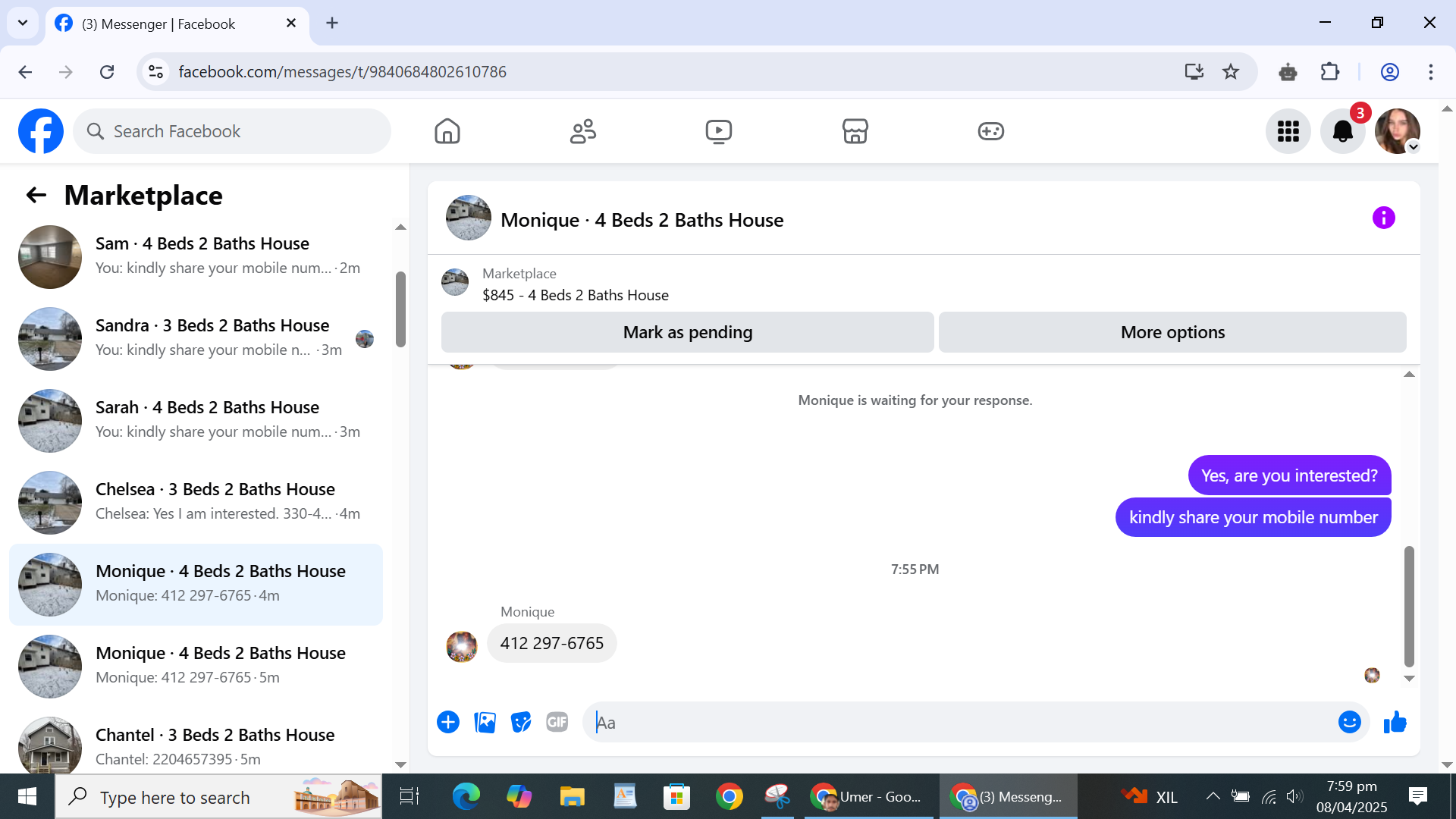
Task: Click the attach photo icon
Action: click(485, 722)
